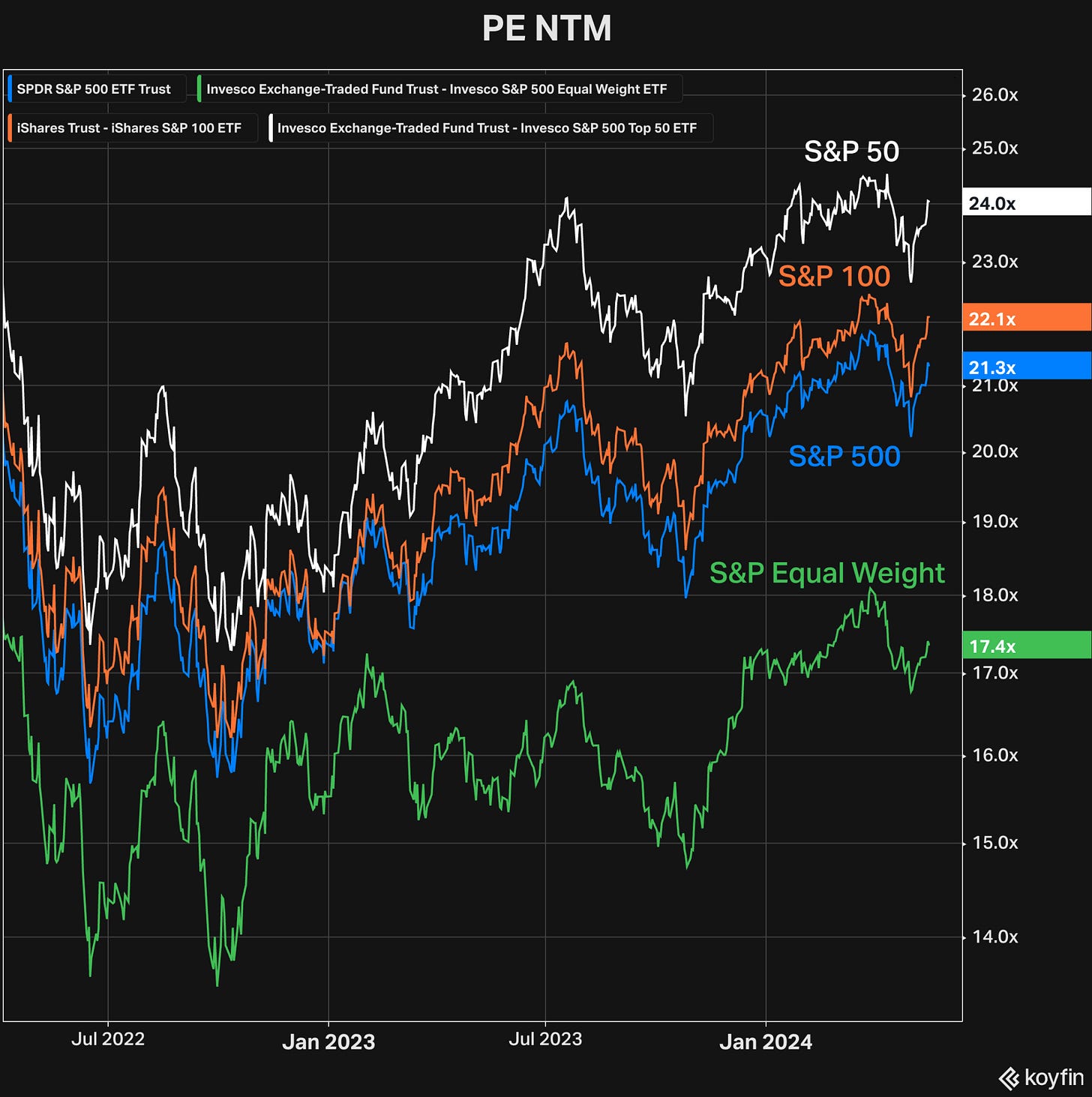Click the Jan 2024 axis label

coord(766,1042)
